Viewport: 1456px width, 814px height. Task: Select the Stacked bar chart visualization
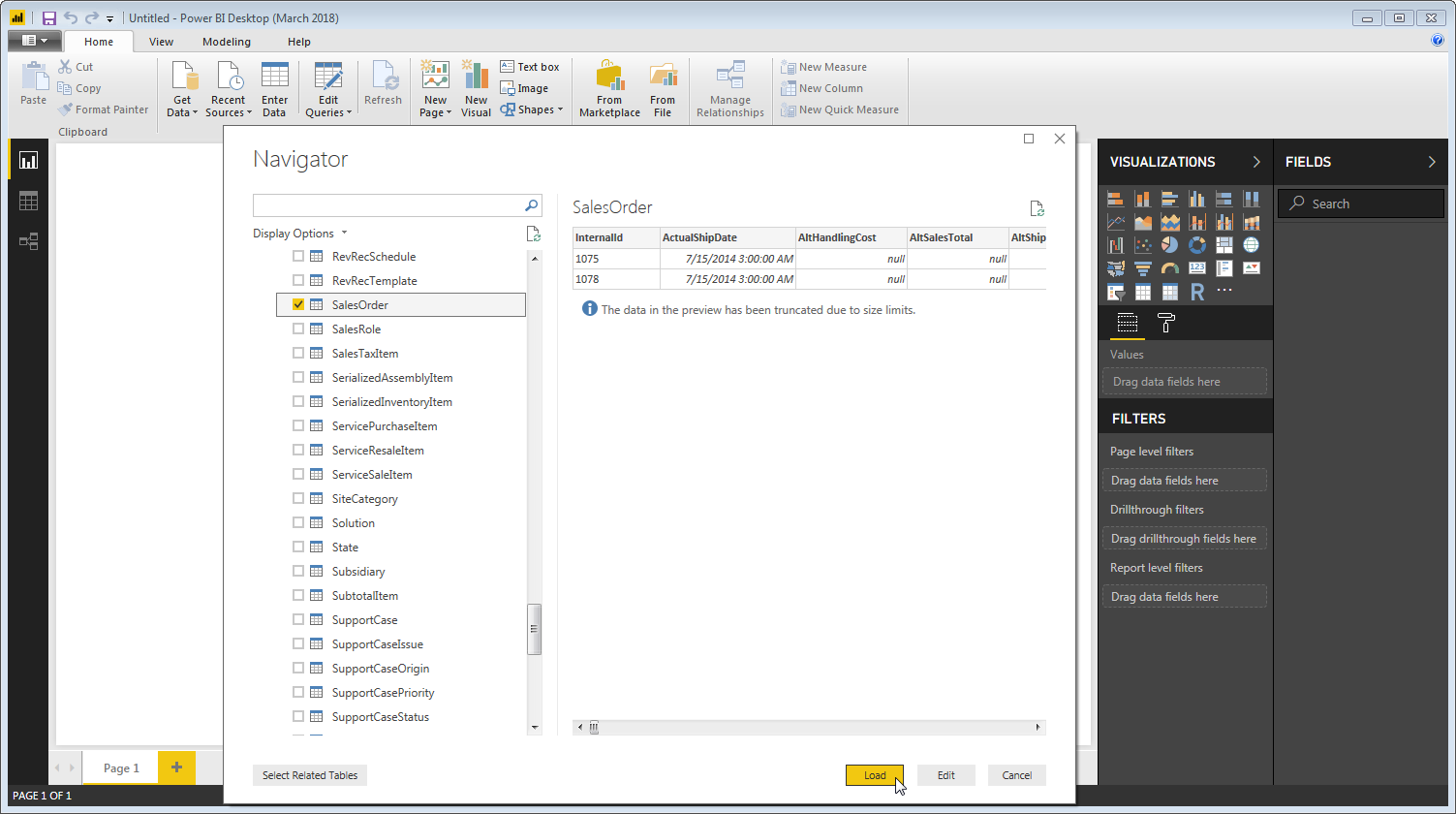tap(1116, 198)
